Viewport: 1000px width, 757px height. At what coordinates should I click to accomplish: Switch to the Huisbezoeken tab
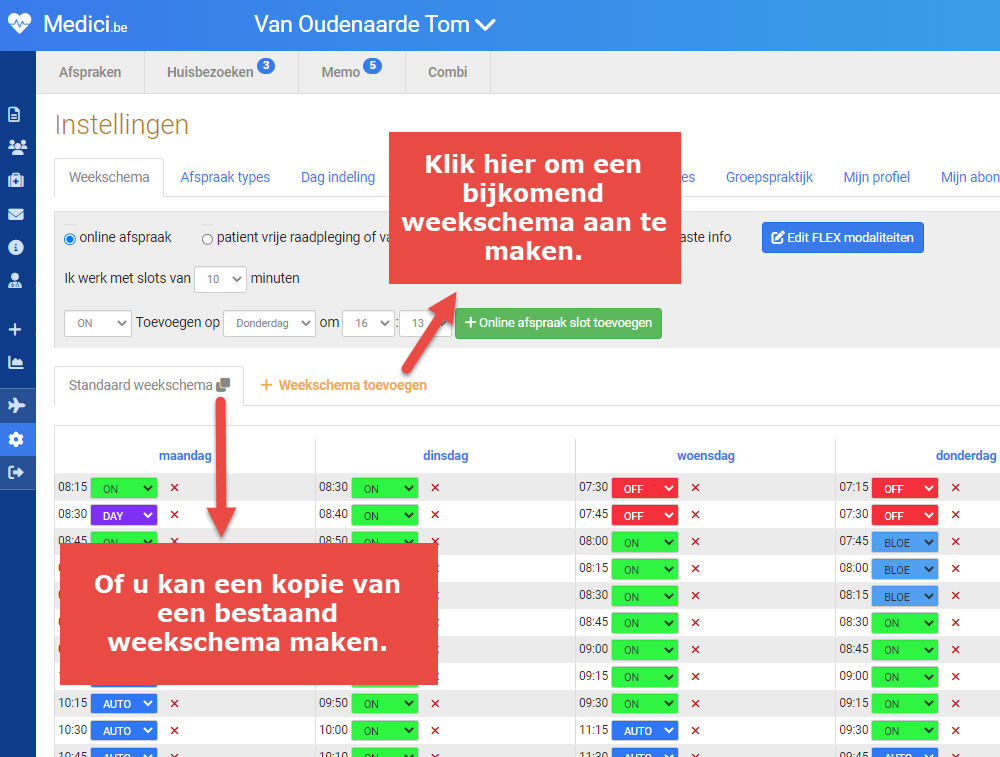click(210, 72)
